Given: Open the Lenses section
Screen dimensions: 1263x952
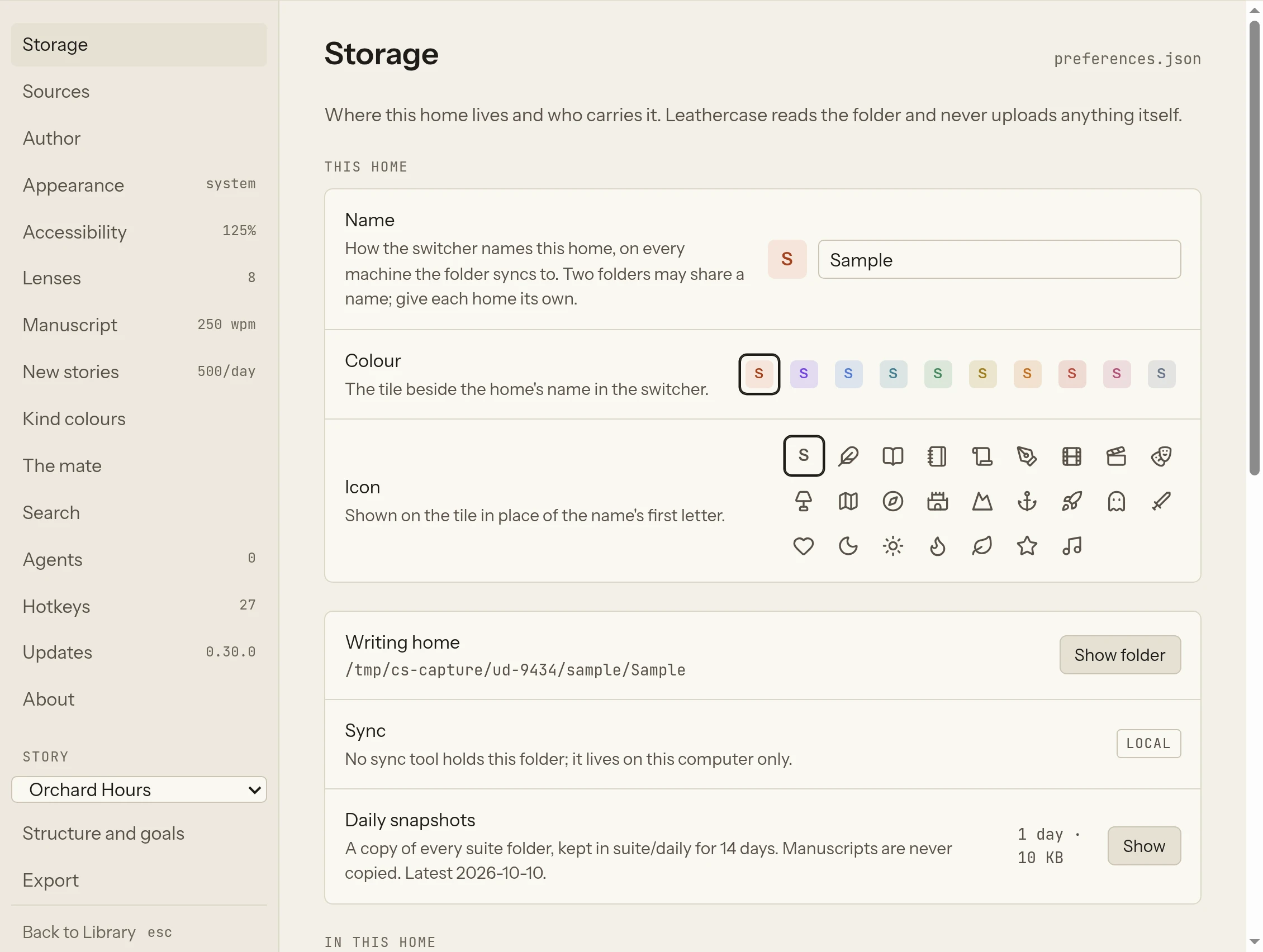Looking at the screenshot, I should coord(139,278).
